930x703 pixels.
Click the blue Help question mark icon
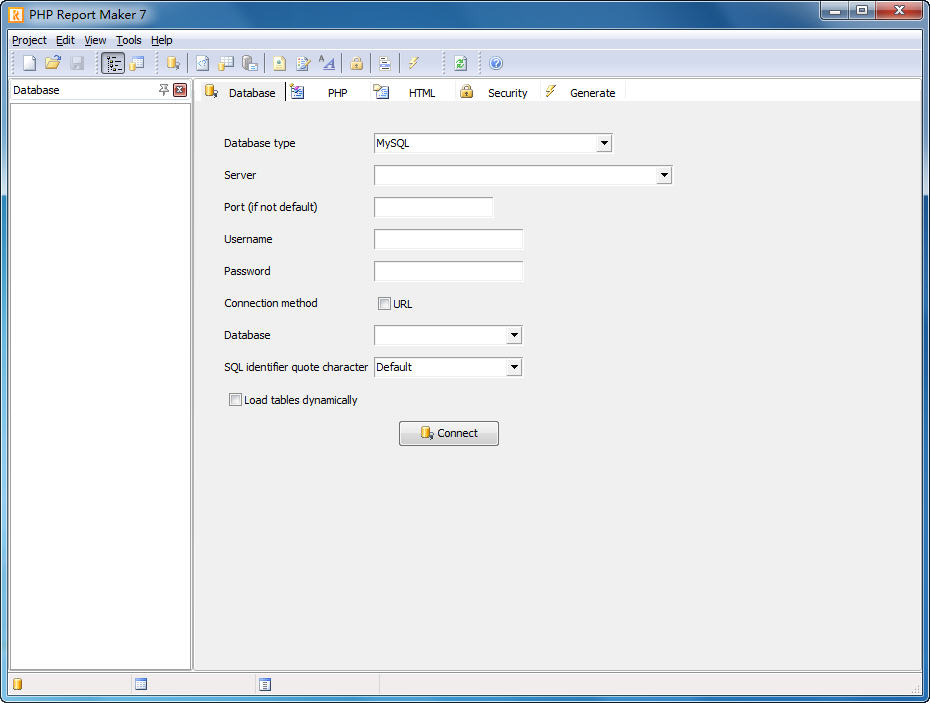coord(496,63)
